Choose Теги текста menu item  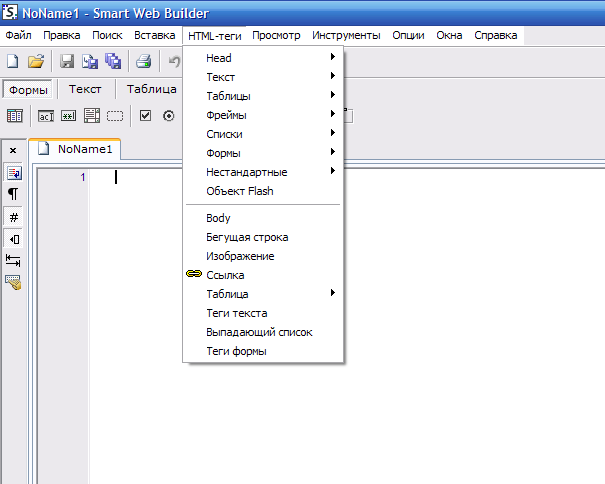click(x=263, y=313)
